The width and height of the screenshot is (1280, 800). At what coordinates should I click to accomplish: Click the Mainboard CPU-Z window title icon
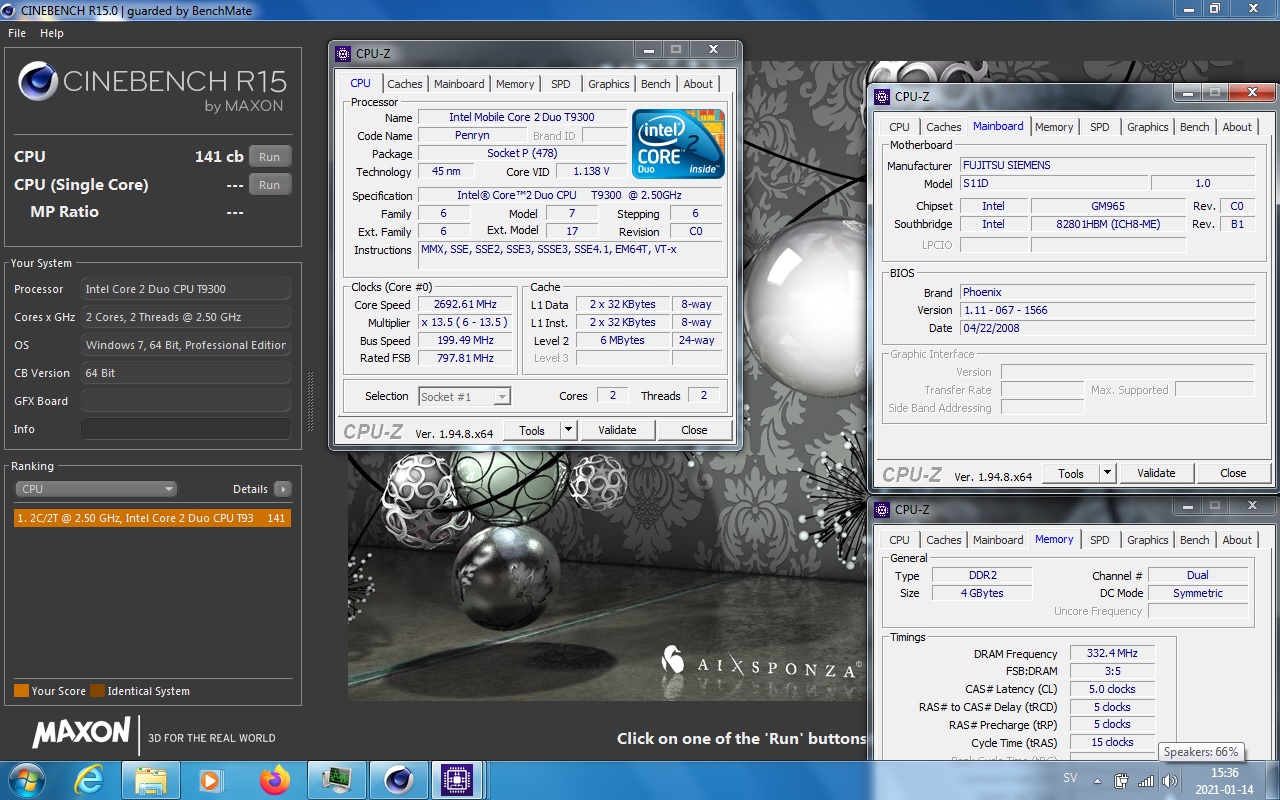click(x=882, y=97)
